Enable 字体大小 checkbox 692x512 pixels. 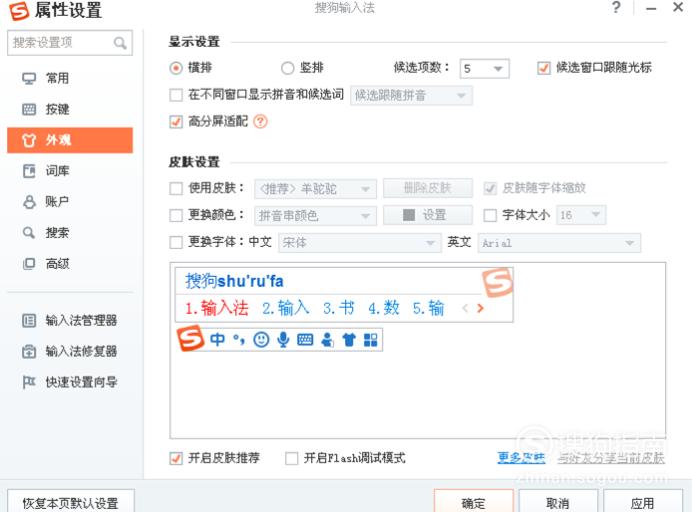click(490, 215)
